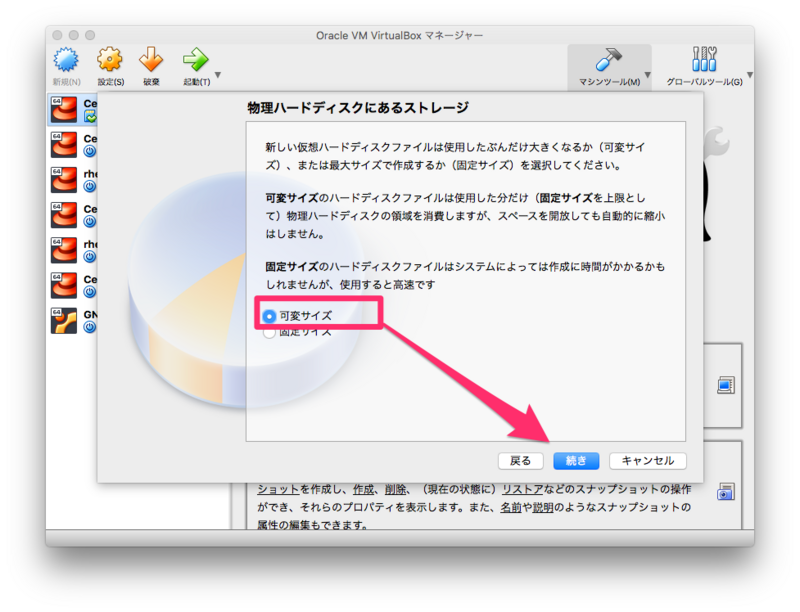This screenshot has height=612, width=800.
Task: Open the 作成 link in background text
Action: (x=363, y=490)
